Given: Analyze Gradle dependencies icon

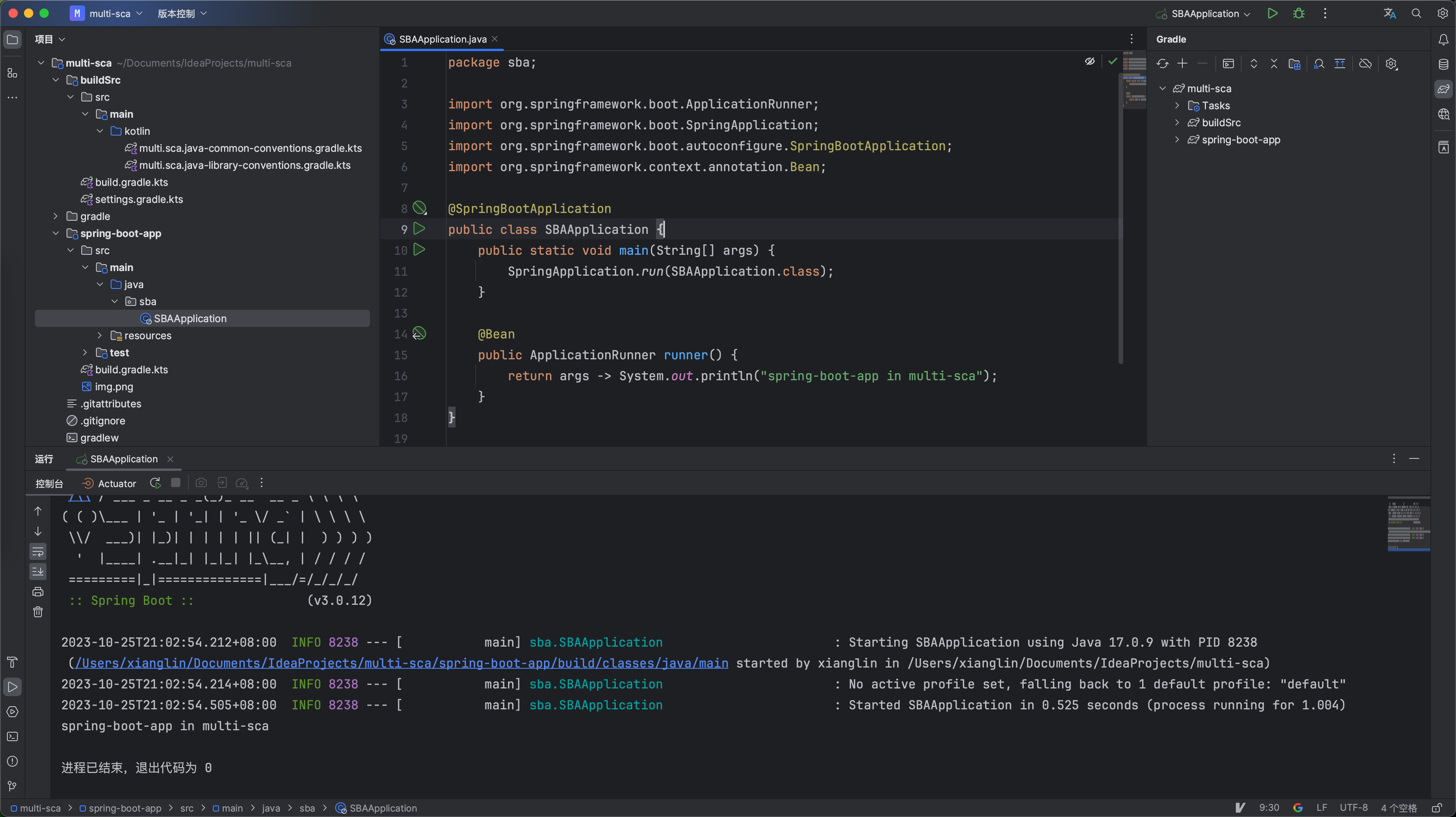Looking at the screenshot, I should point(1319,64).
